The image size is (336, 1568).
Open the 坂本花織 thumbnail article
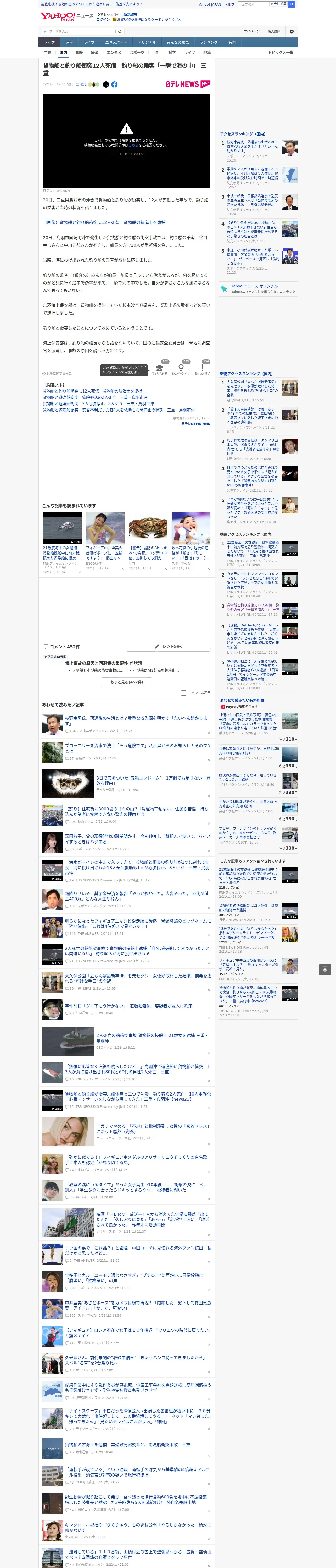point(191,528)
